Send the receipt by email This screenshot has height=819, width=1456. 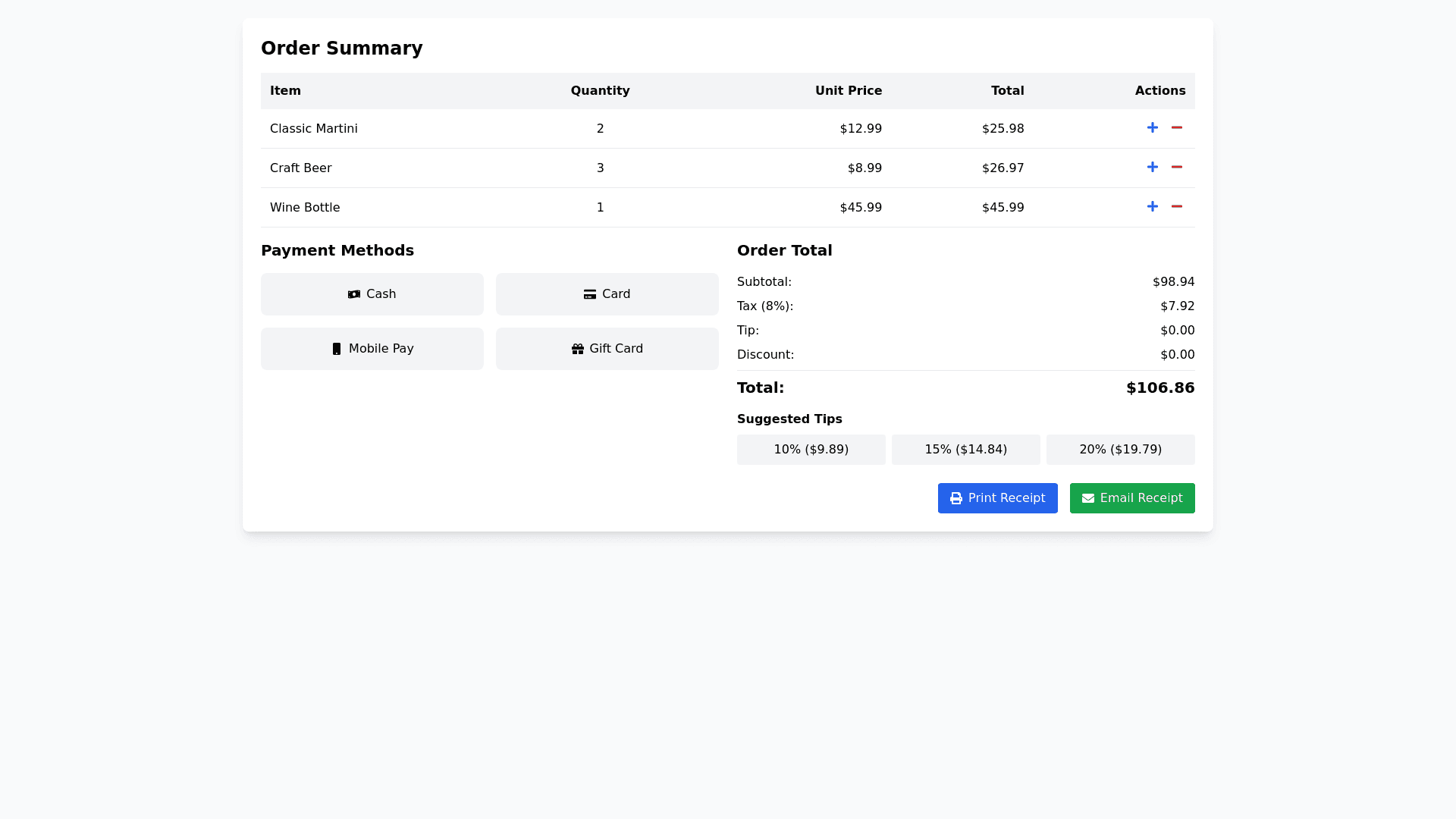pos(1131,498)
